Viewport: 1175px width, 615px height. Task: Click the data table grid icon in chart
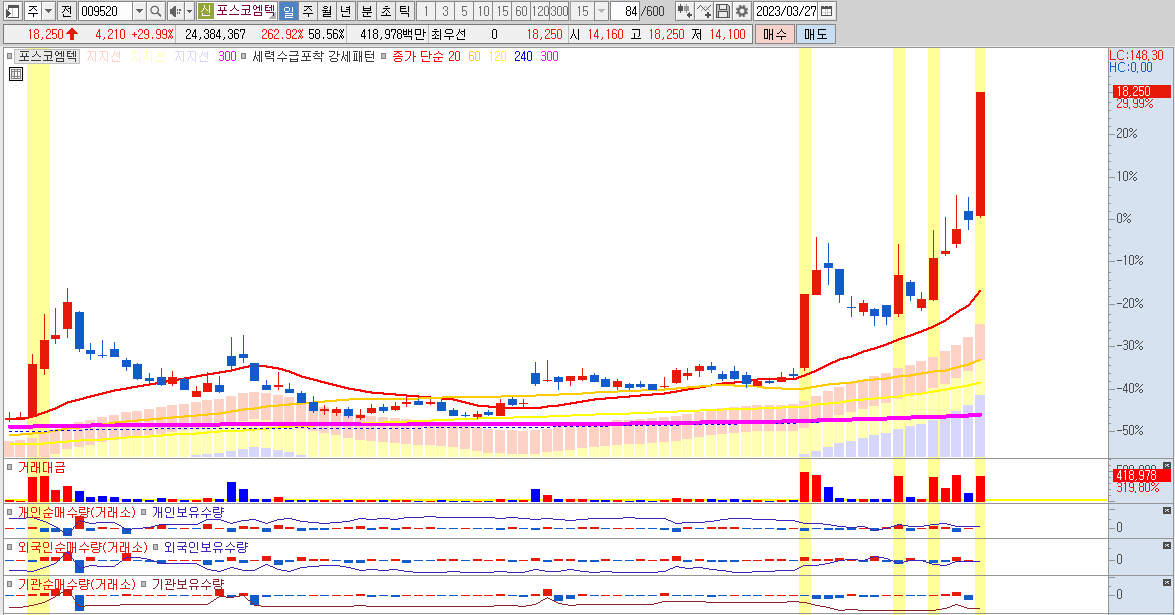point(16,73)
